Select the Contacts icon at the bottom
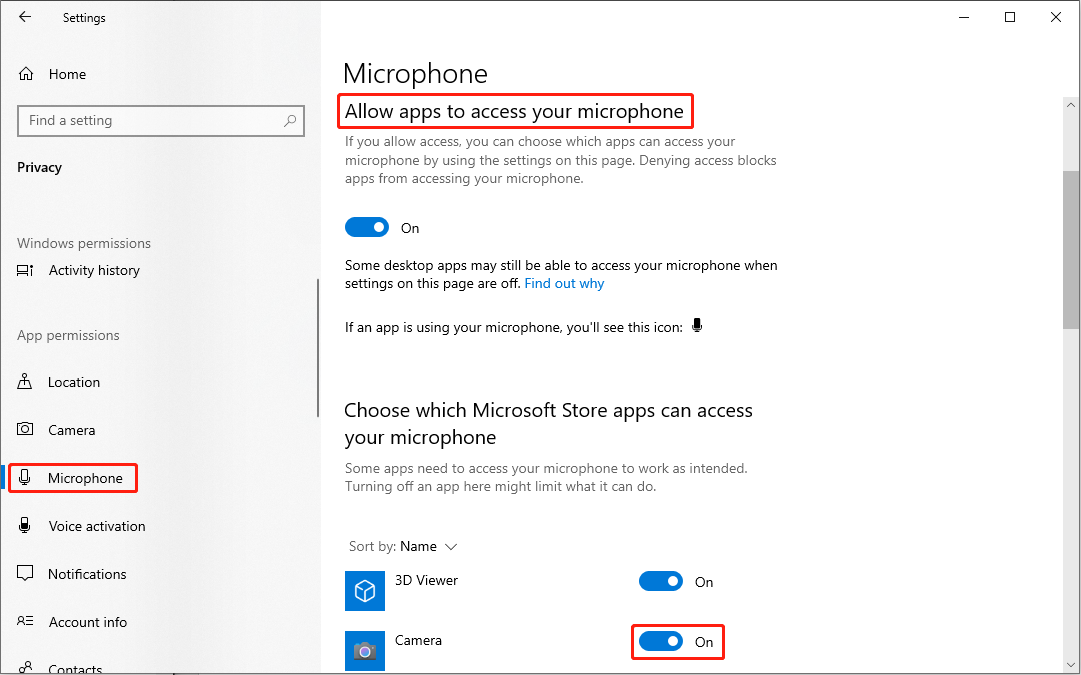 coord(24,665)
